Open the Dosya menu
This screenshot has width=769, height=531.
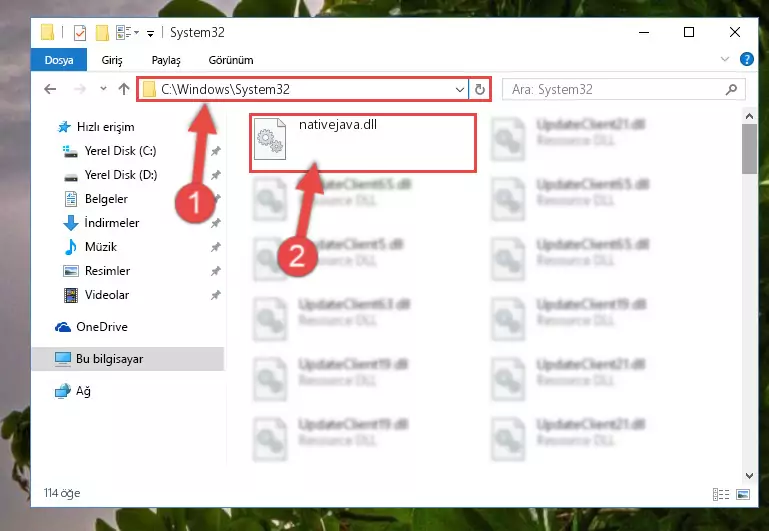pos(59,60)
